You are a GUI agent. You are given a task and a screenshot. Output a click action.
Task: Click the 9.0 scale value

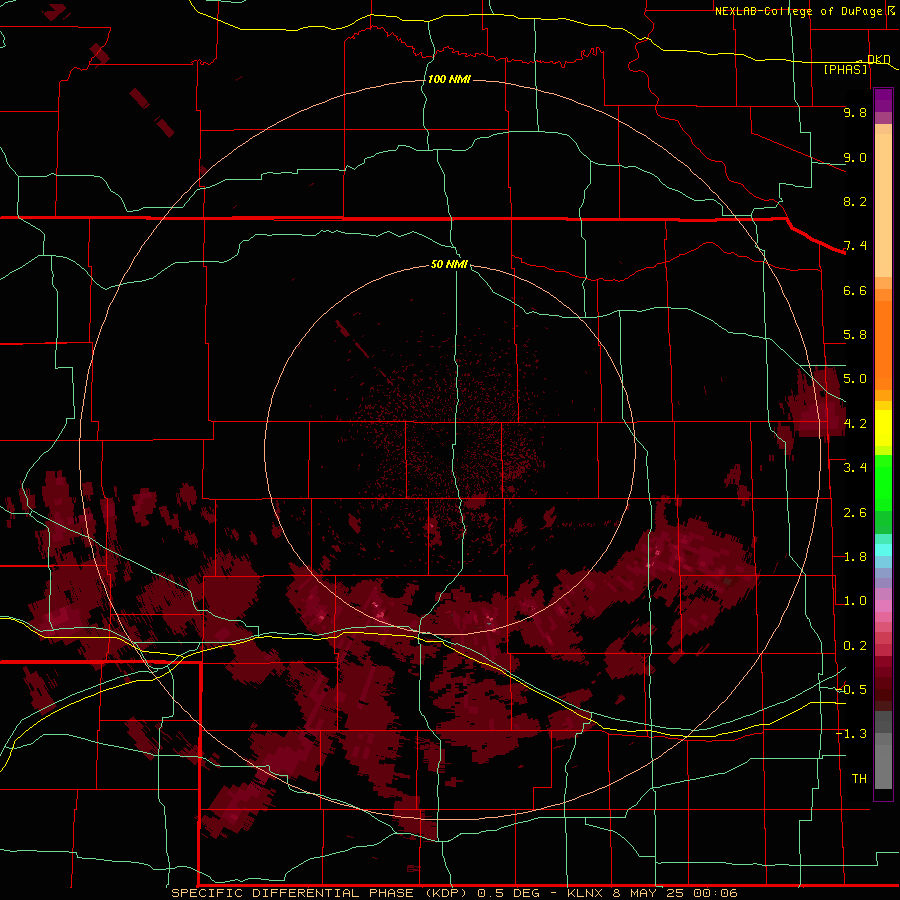[x=855, y=157]
